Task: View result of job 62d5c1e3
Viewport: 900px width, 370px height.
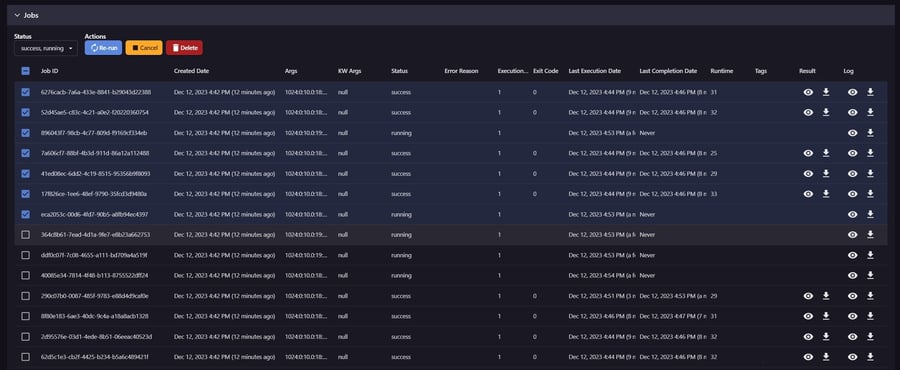Action: (808, 357)
